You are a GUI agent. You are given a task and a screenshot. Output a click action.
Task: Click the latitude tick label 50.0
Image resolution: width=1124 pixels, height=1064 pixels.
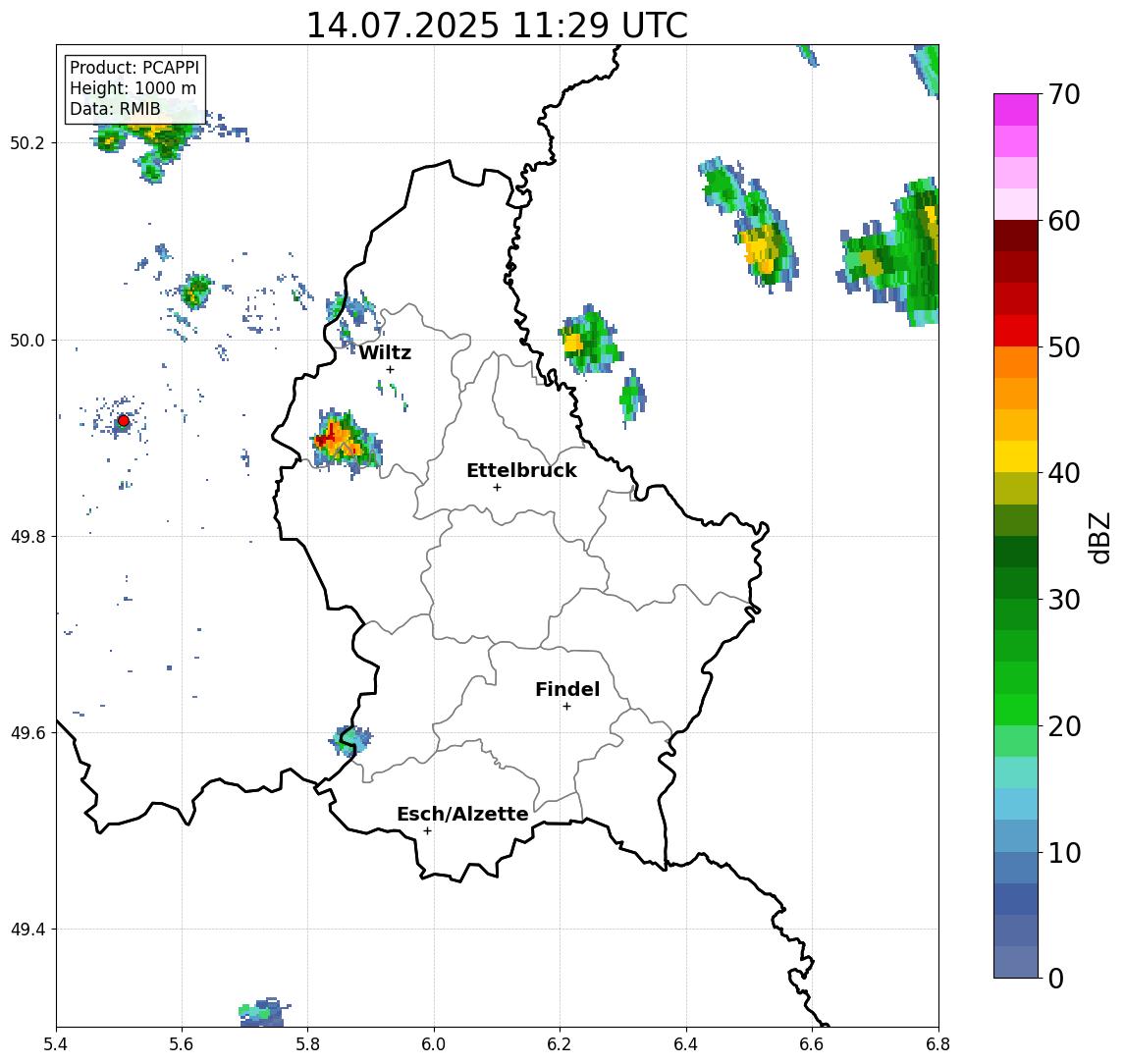pyautogui.click(x=27, y=340)
